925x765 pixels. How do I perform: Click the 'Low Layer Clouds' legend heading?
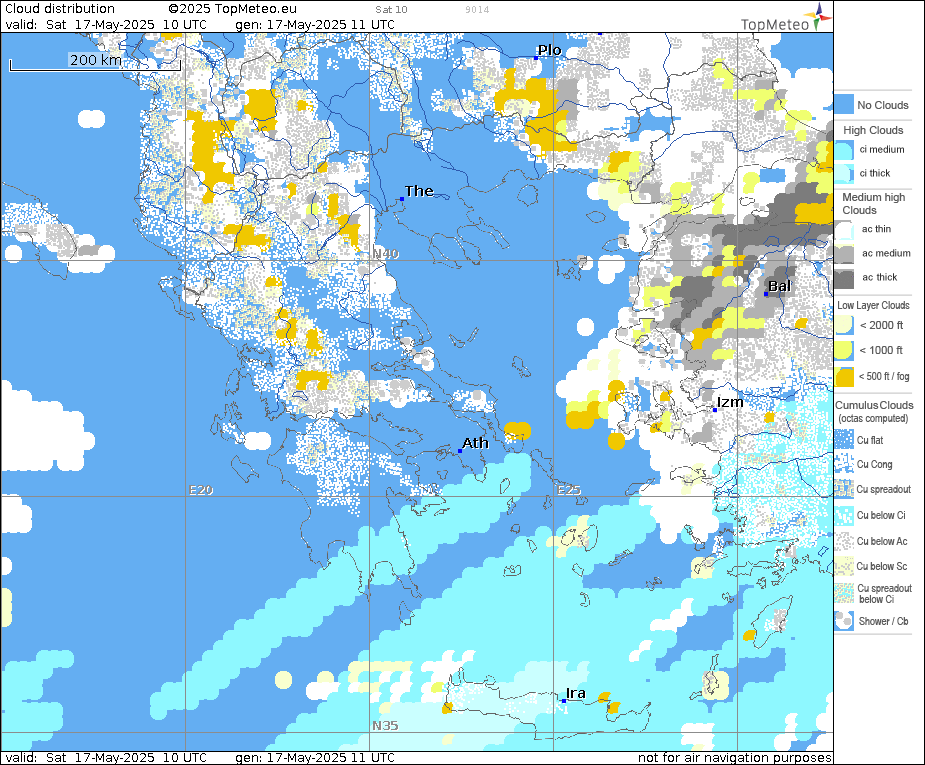click(873, 305)
